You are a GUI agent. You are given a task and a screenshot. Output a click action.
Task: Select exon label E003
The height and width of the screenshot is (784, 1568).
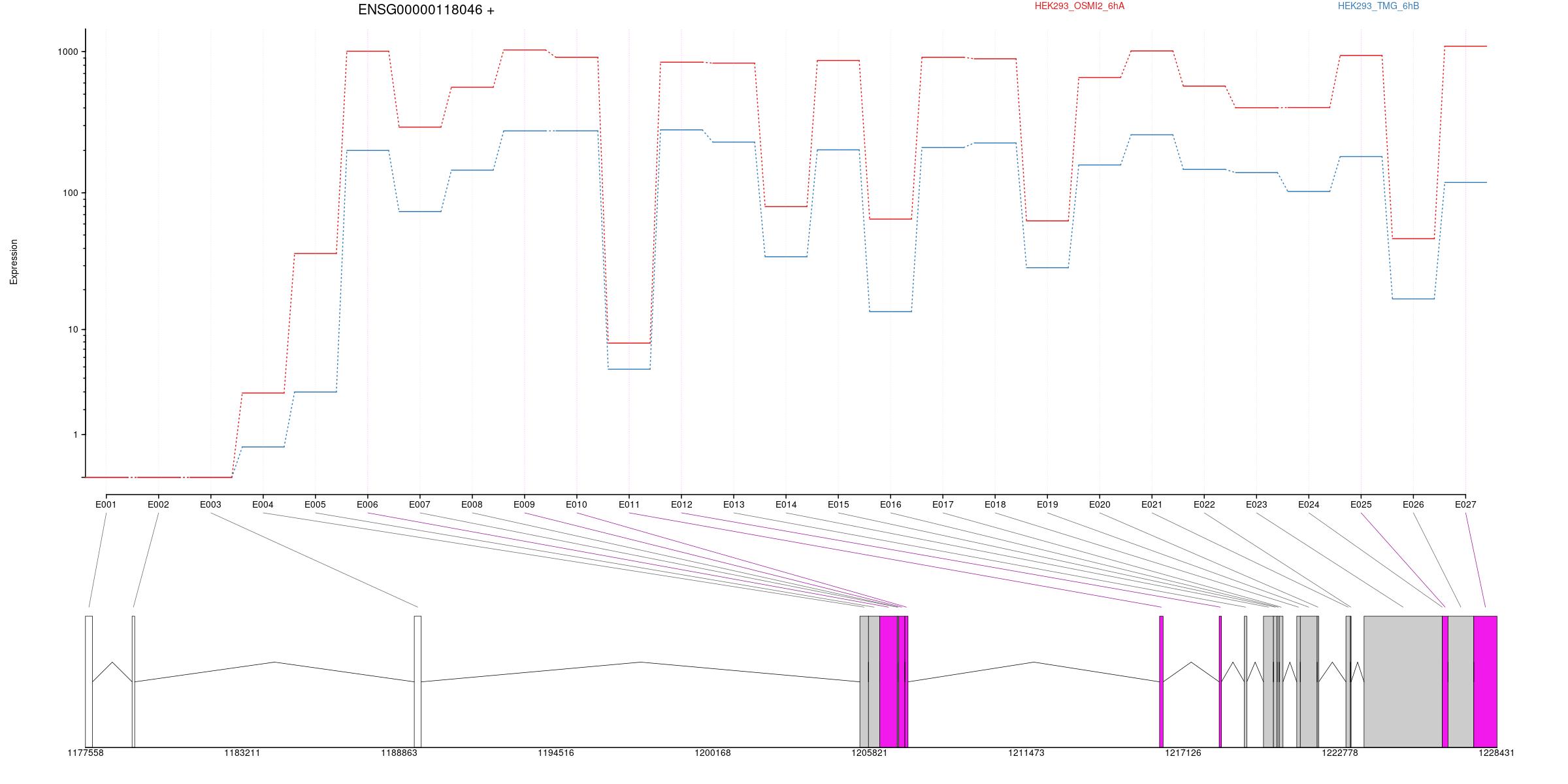(x=210, y=504)
